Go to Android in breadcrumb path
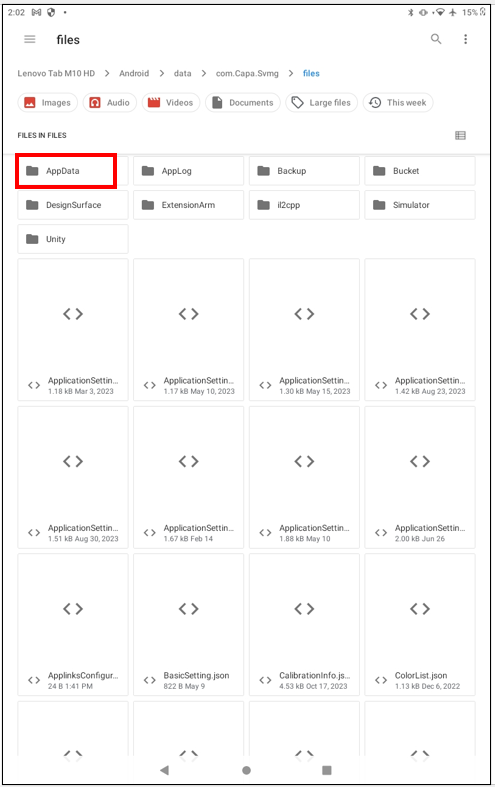 click(134, 73)
